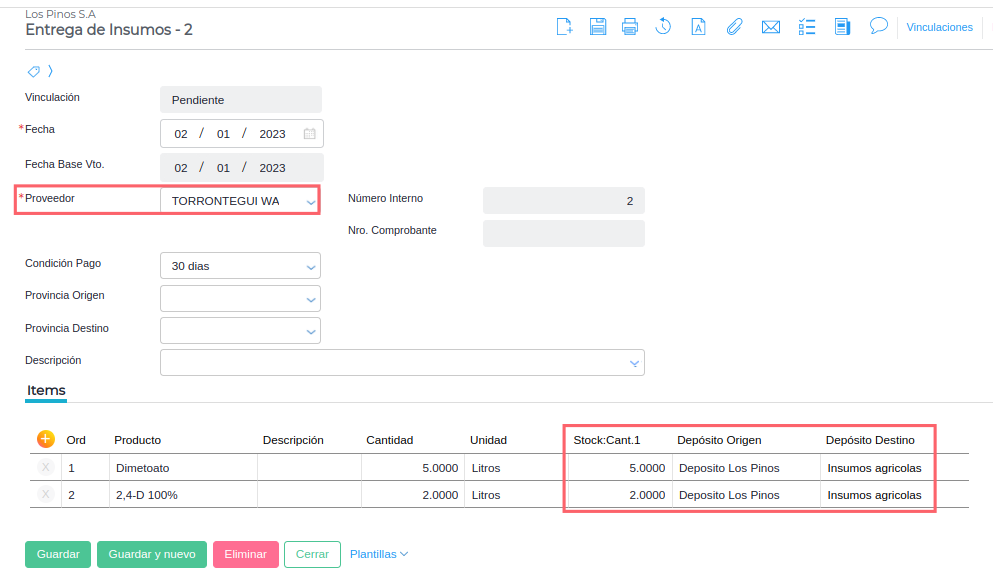Remove the Dimetoato row with its X

[45, 467]
